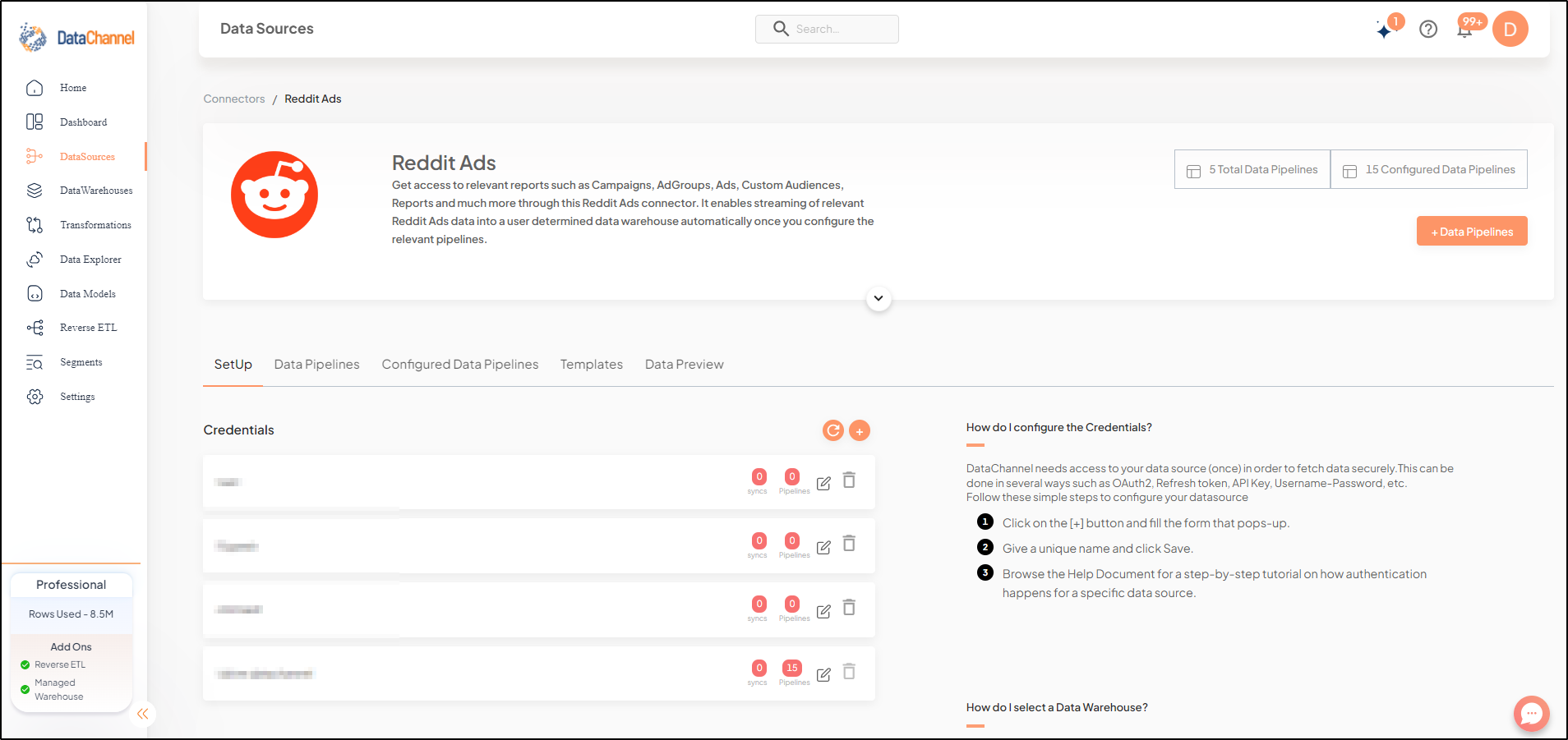Click the DataChannel logo
This screenshot has height=740, width=1568.
tap(76, 38)
